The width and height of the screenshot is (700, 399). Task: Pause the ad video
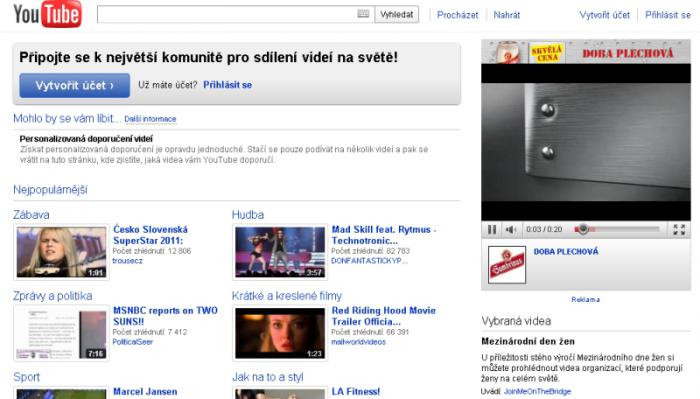(x=492, y=229)
